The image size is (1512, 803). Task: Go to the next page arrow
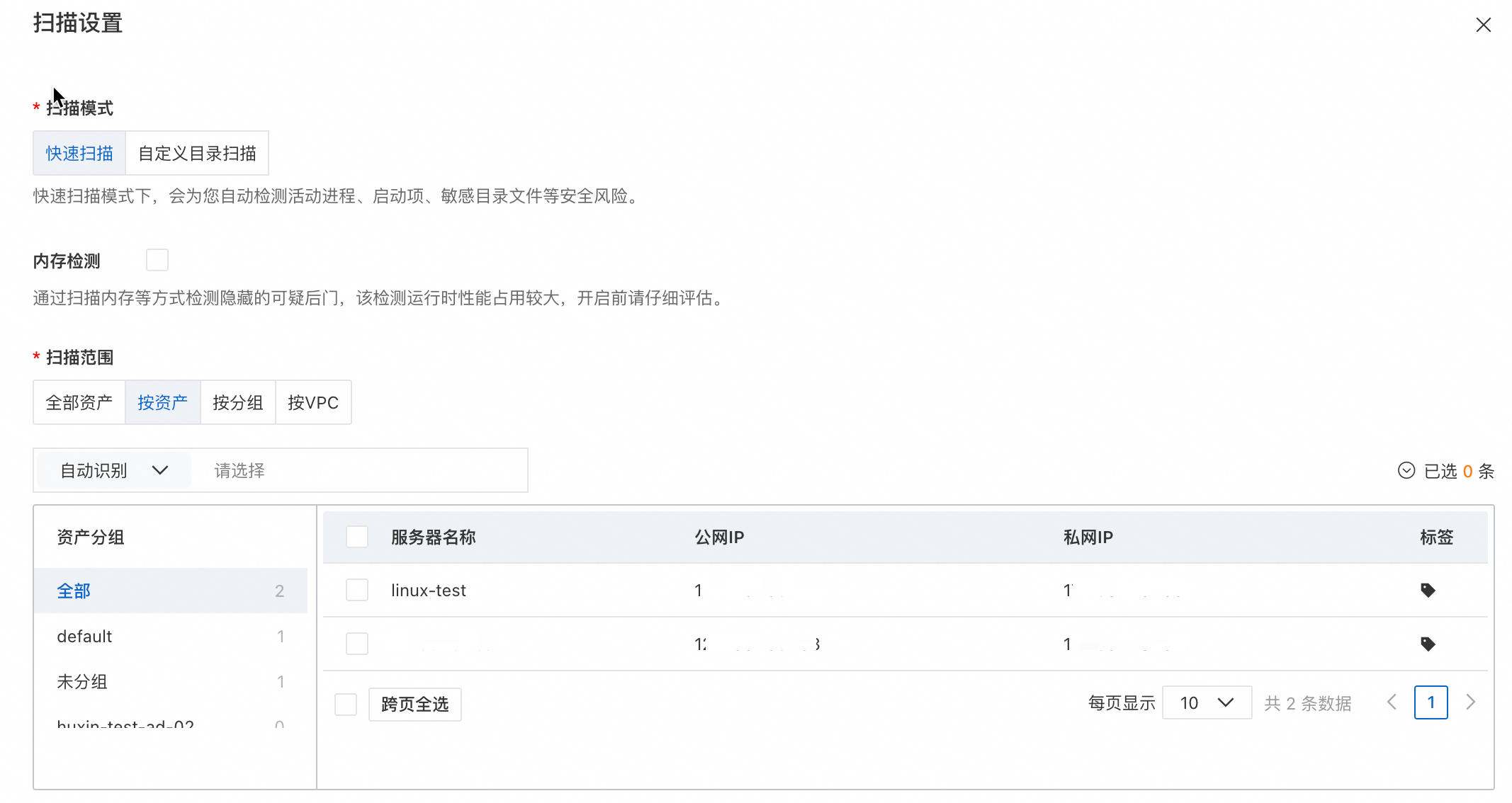click(1471, 702)
